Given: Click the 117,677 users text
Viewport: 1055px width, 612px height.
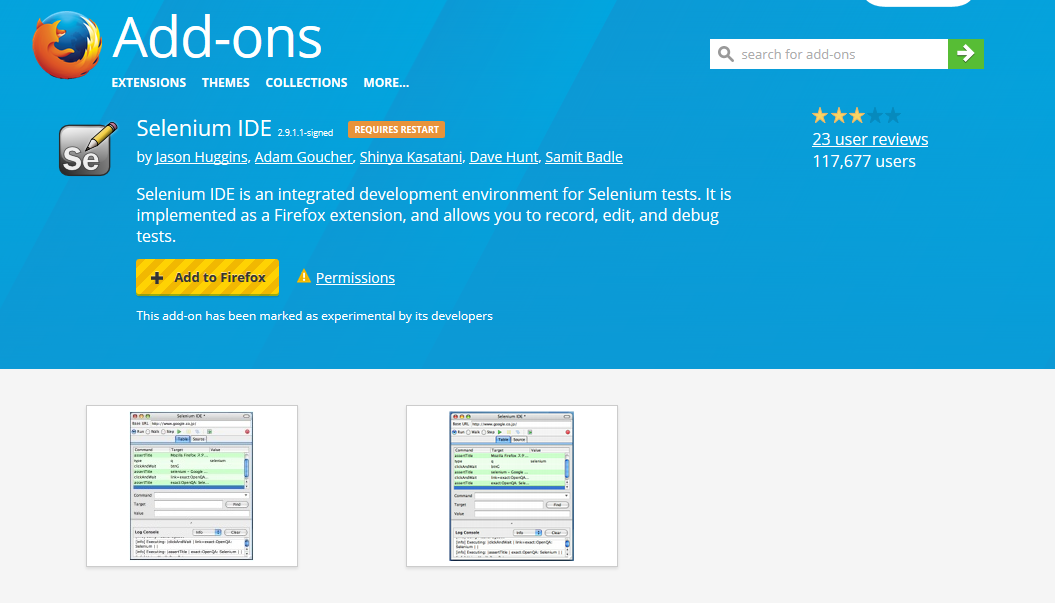Looking at the screenshot, I should (864, 161).
